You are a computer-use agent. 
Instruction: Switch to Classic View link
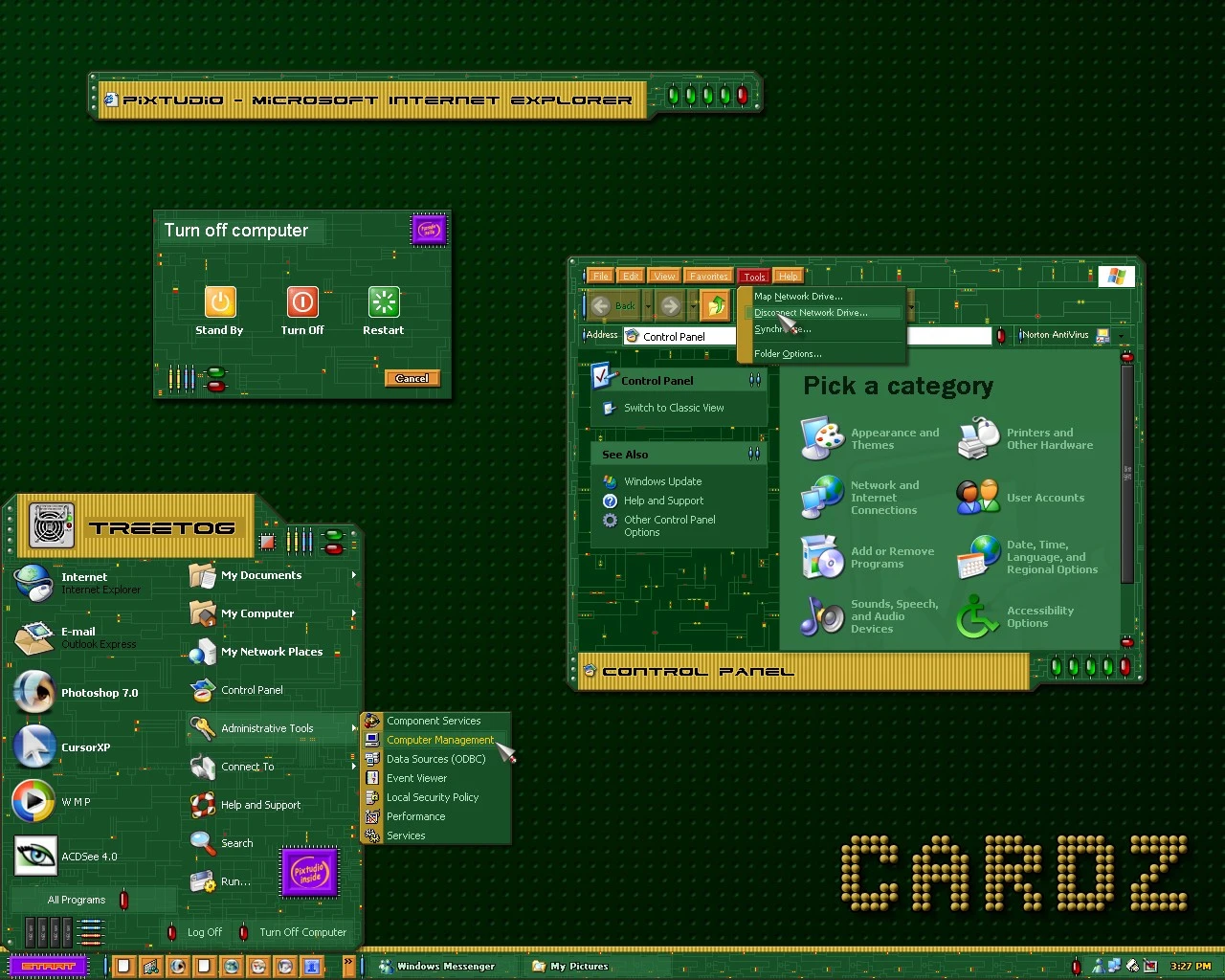pyautogui.click(x=673, y=408)
